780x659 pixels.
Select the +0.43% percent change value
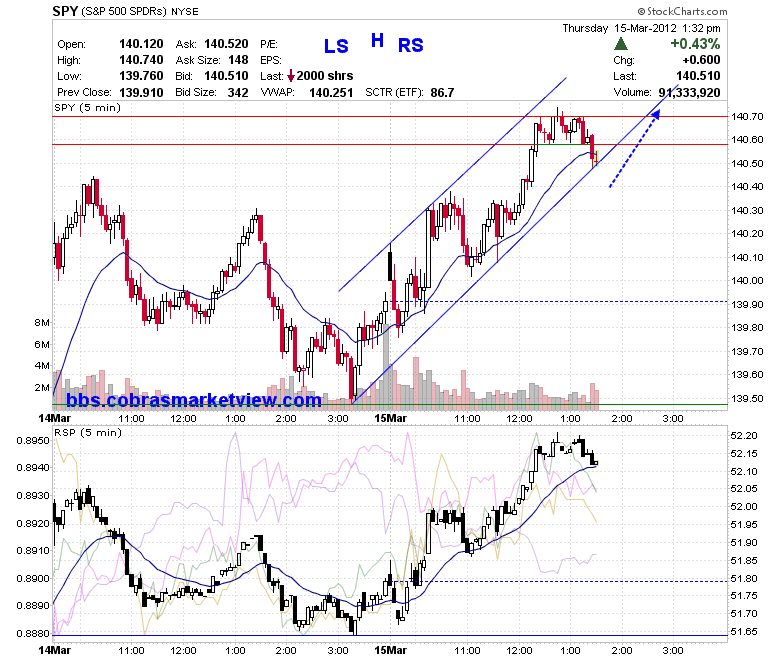click(695, 44)
